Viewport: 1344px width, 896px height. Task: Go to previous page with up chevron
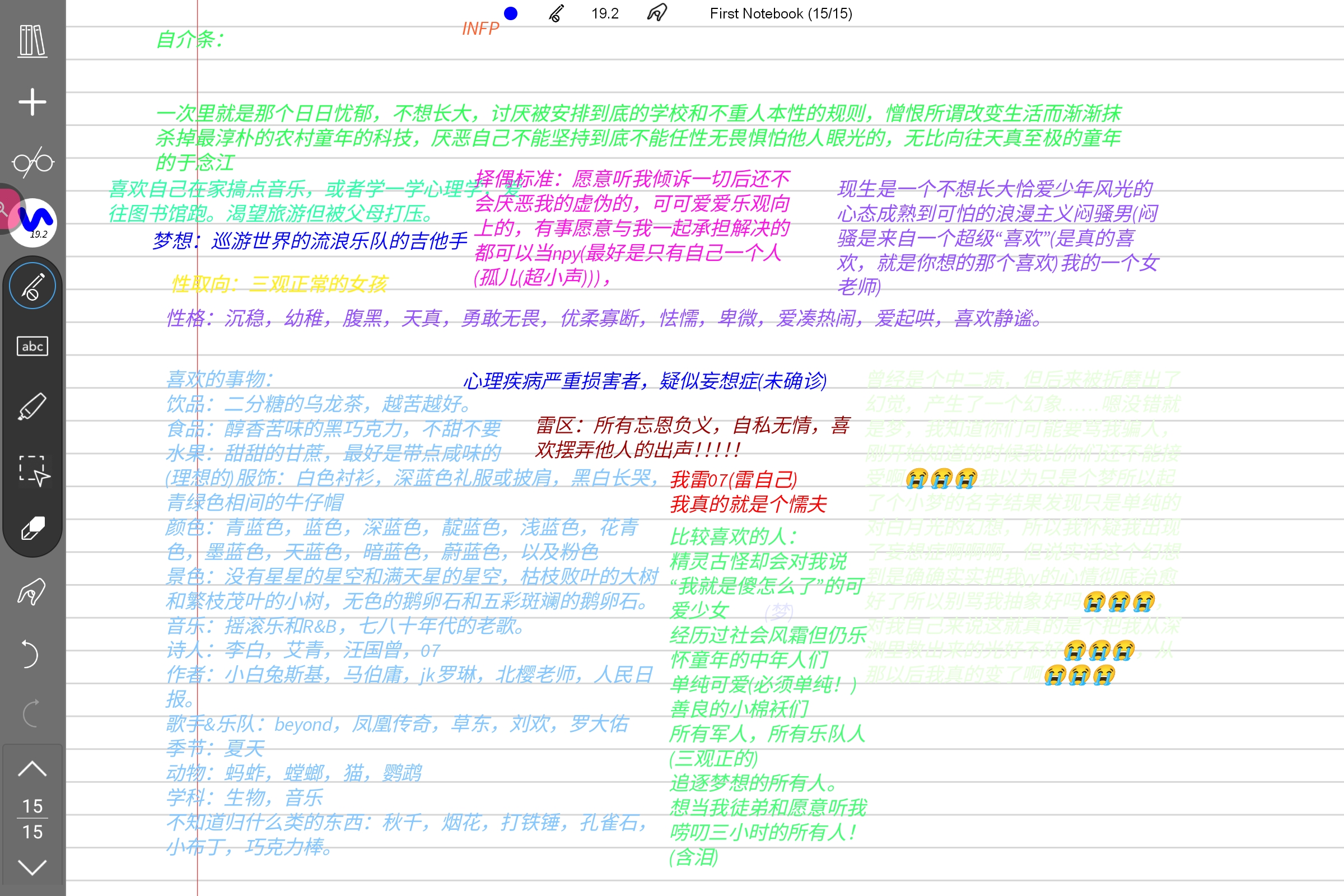click(32, 769)
